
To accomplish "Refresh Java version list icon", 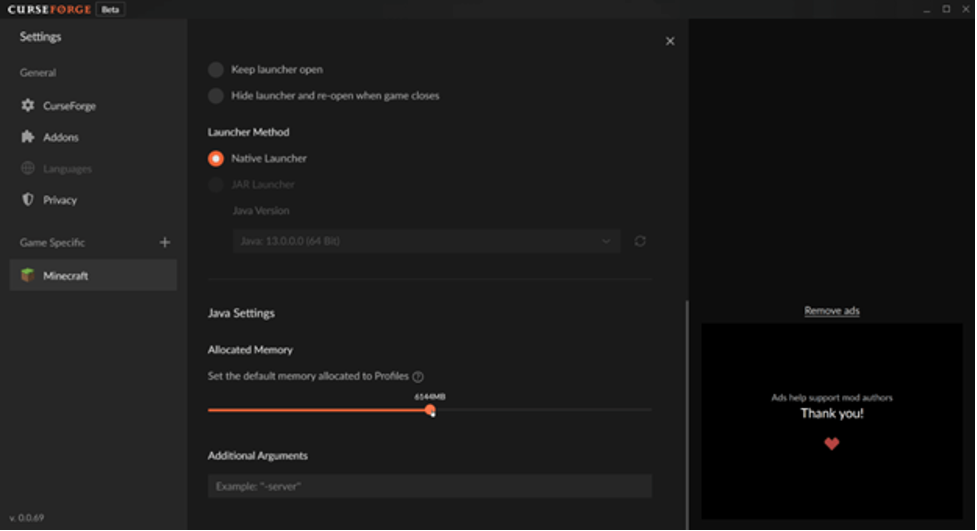I will (640, 241).
